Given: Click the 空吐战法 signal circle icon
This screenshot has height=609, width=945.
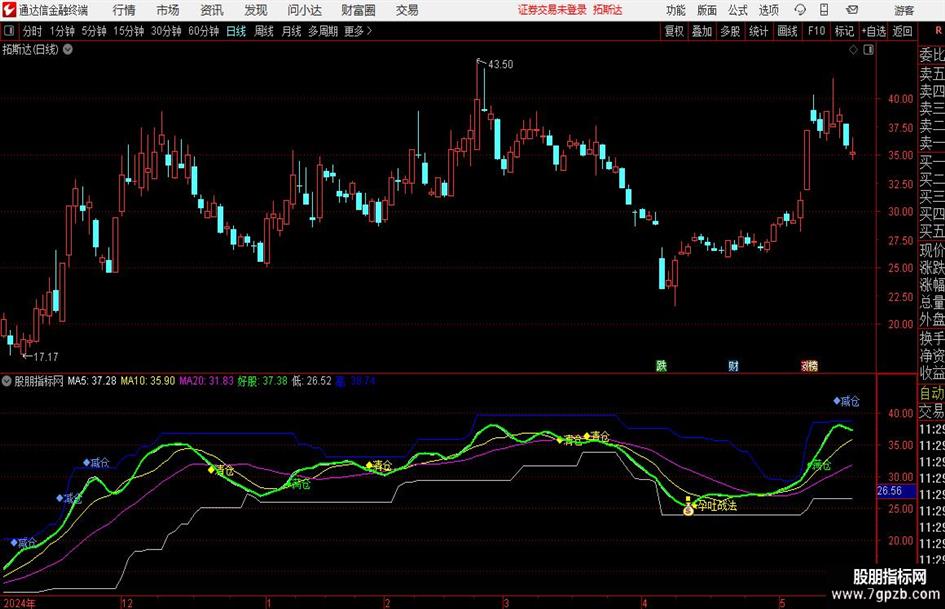Looking at the screenshot, I should tap(688, 510).
